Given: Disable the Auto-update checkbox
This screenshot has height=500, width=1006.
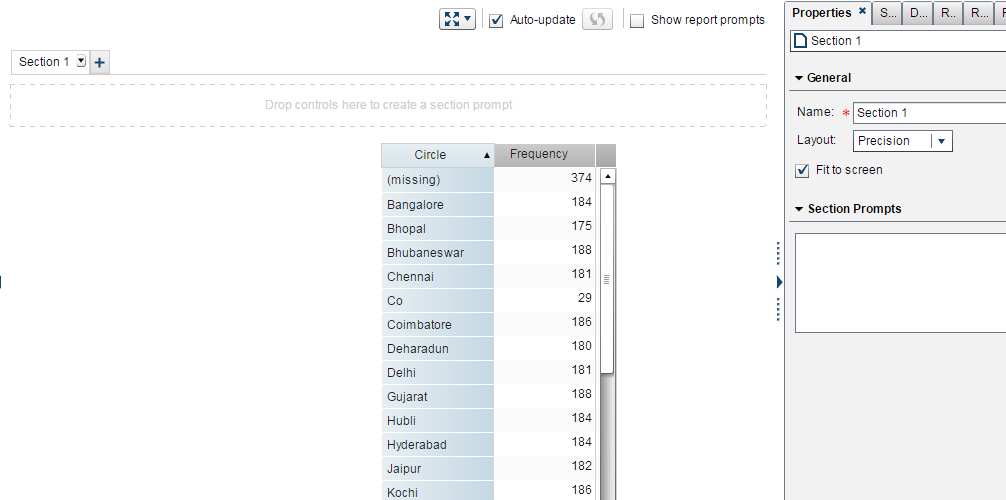Looking at the screenshot, I should (497, 20).
